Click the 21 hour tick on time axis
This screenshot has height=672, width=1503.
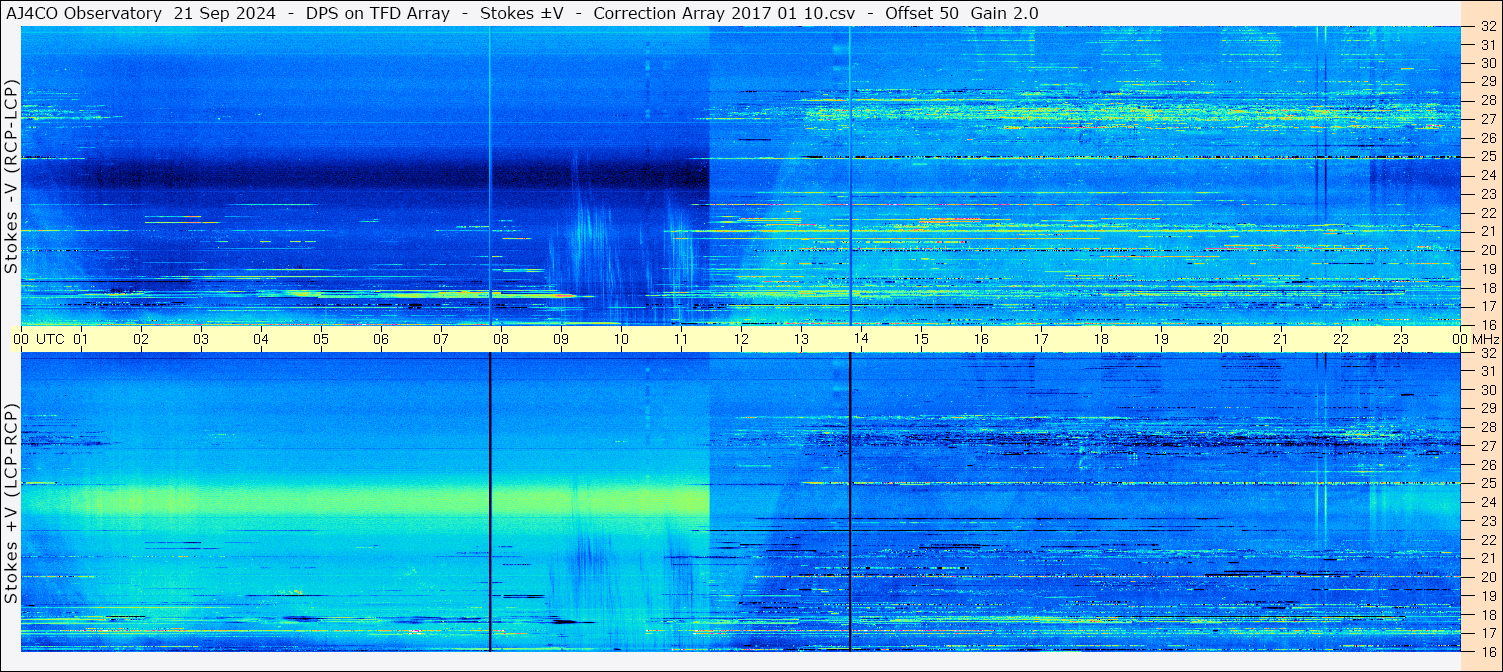(x=1281, y=339)
